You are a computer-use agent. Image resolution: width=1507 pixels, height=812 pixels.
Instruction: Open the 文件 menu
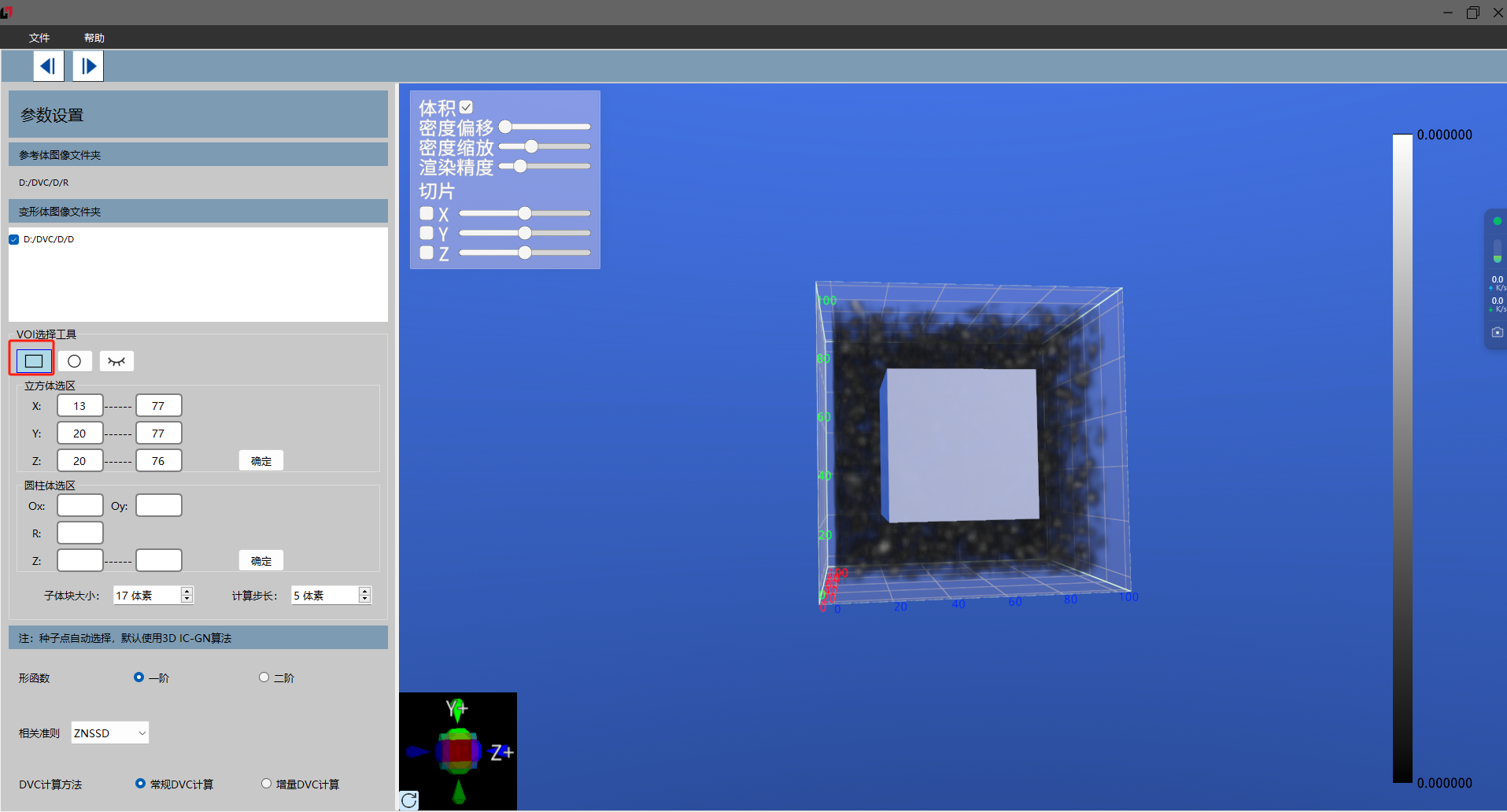39,38
